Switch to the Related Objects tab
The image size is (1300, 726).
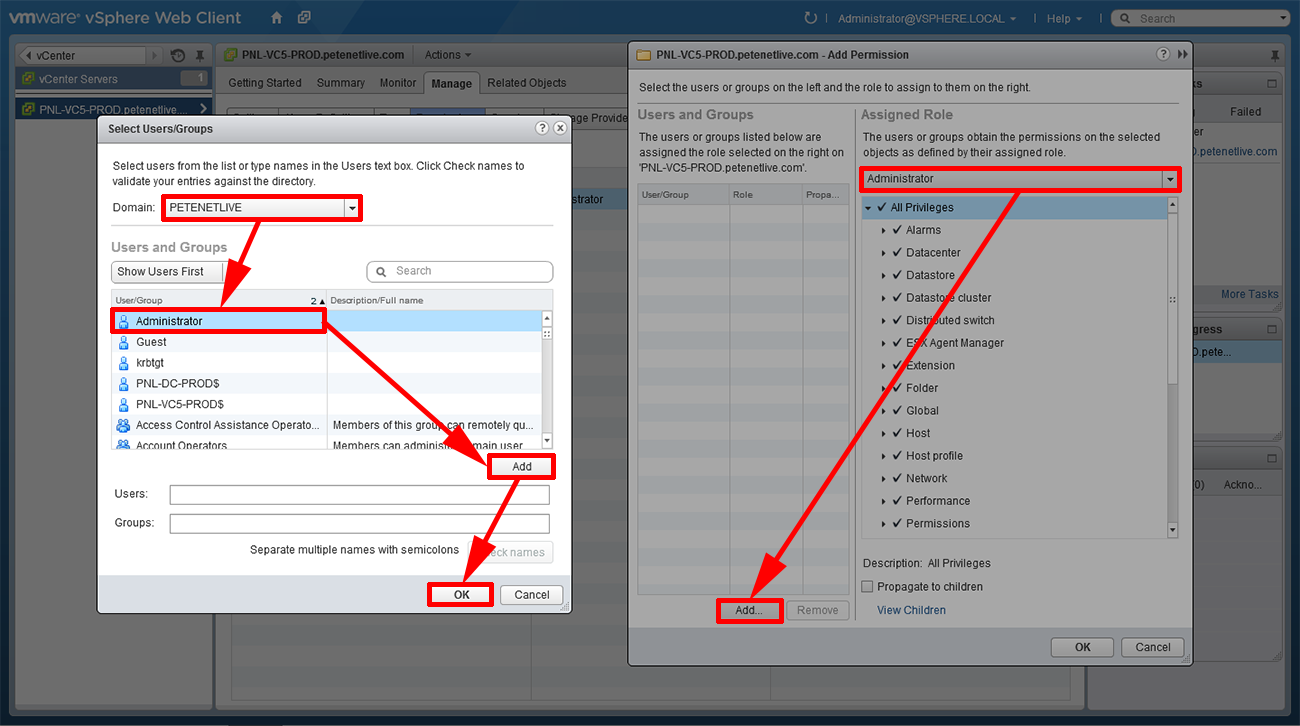tap(527, 83)
